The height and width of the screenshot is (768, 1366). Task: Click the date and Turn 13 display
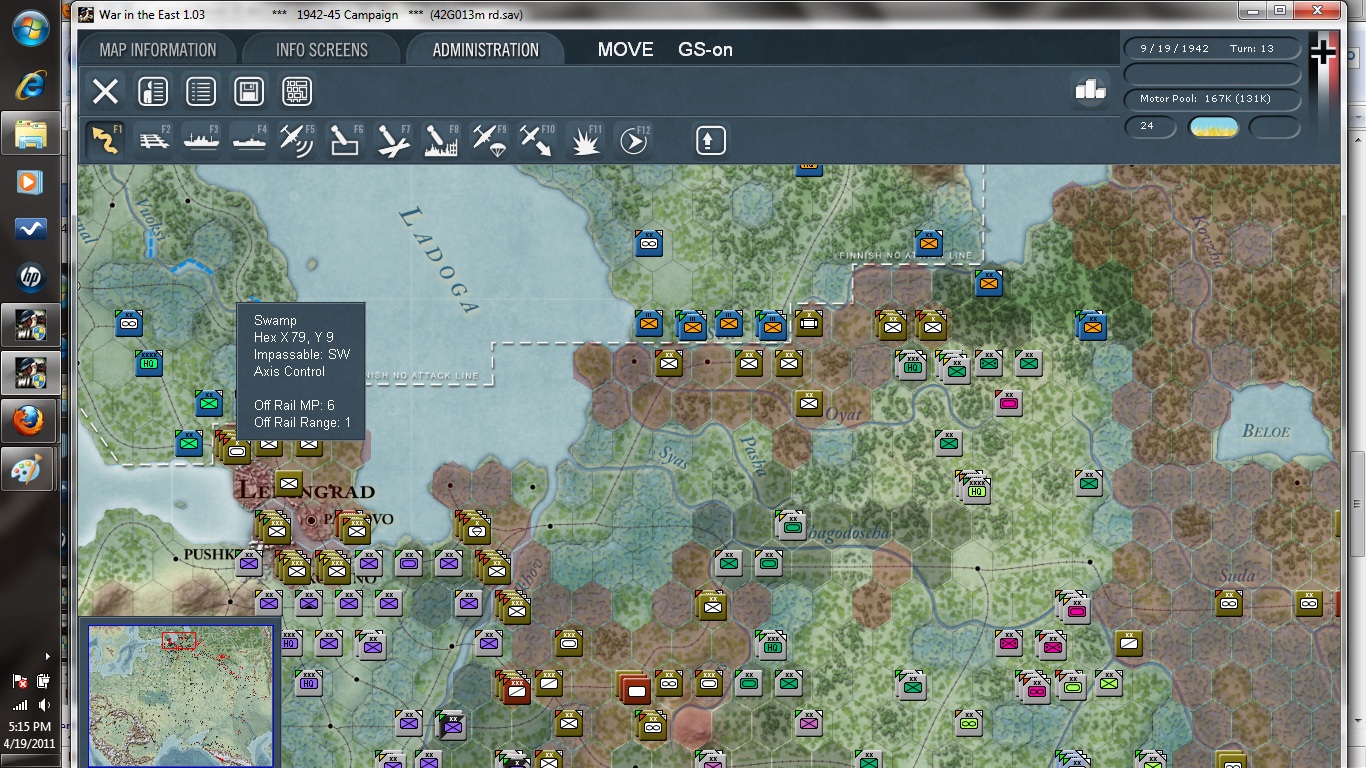[1213, 49]
